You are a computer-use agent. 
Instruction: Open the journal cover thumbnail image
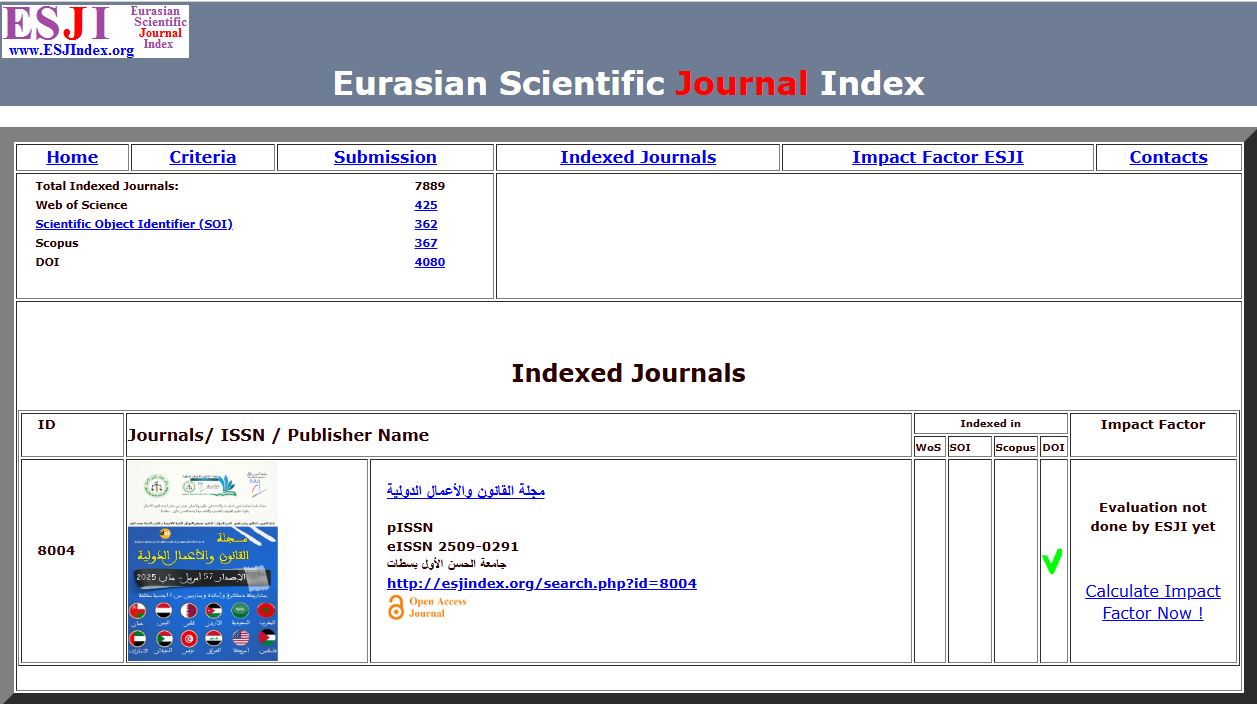pos(202,561)
